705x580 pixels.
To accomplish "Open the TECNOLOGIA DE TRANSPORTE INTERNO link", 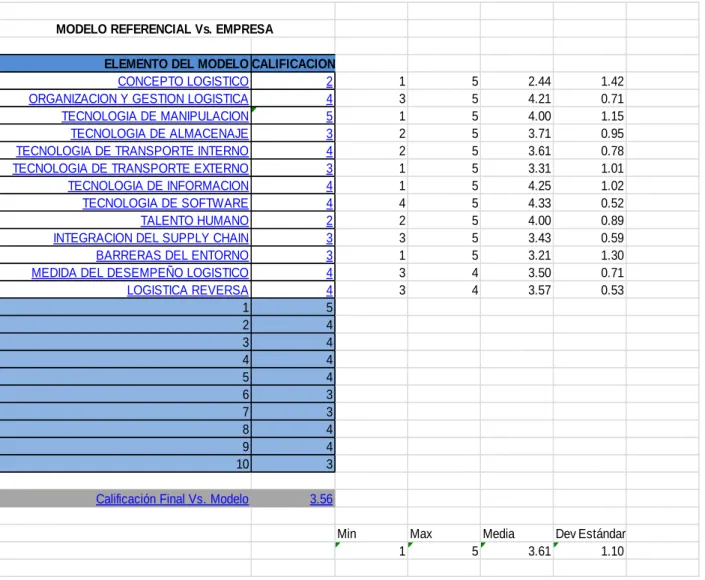I will point(132,151).
